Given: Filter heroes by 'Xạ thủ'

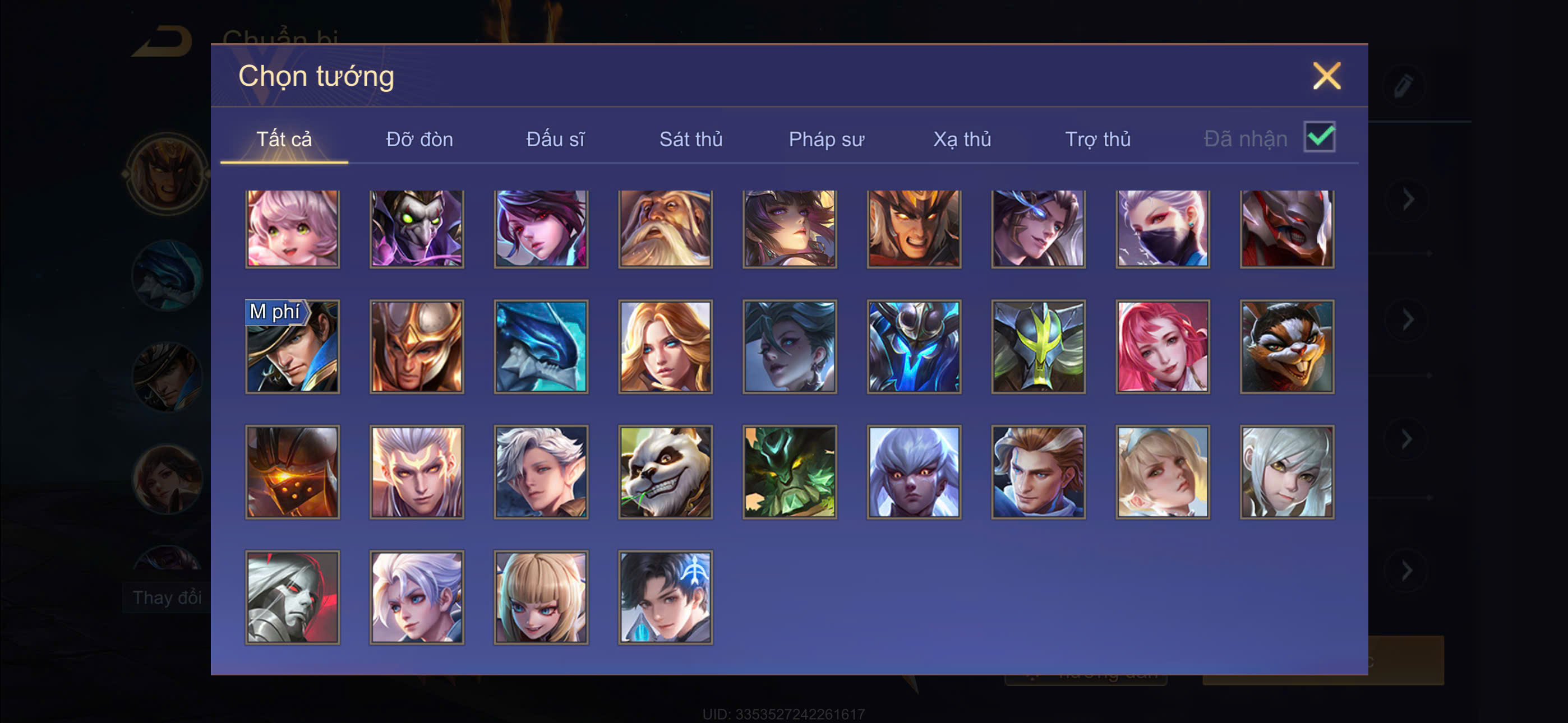Looking at the screenshot, I should coord(962,140).
